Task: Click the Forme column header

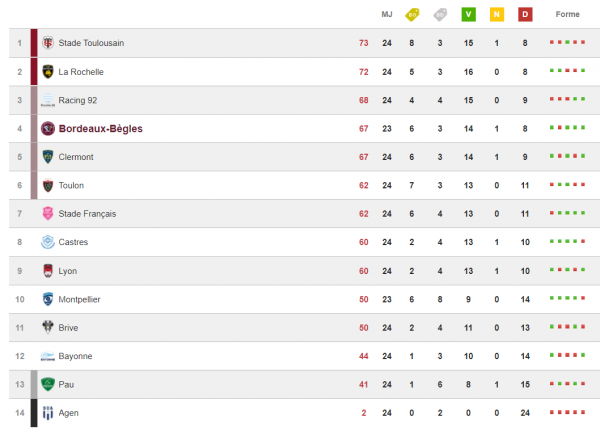Action: pyautogui.click(x=567, y=15)
